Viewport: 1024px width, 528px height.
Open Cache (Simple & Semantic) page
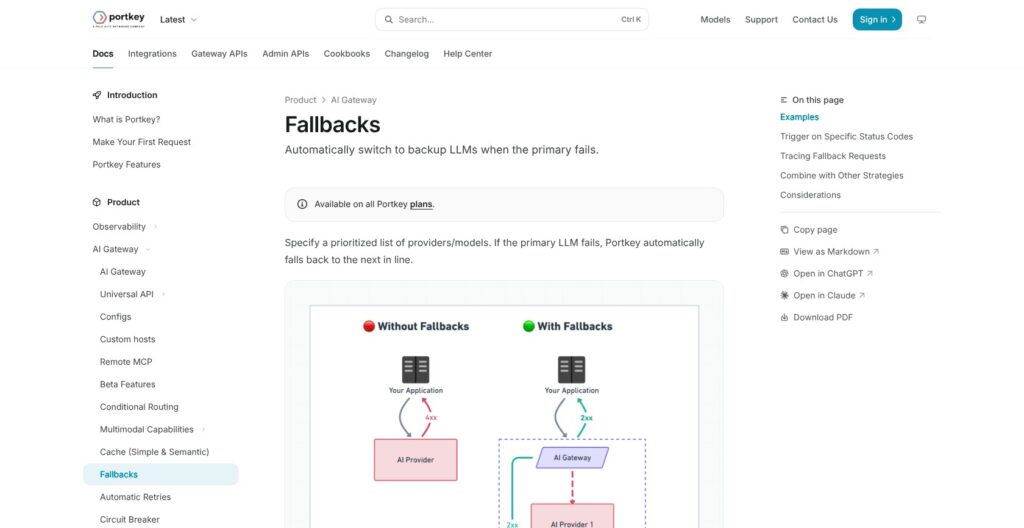(x=154, y=452)
